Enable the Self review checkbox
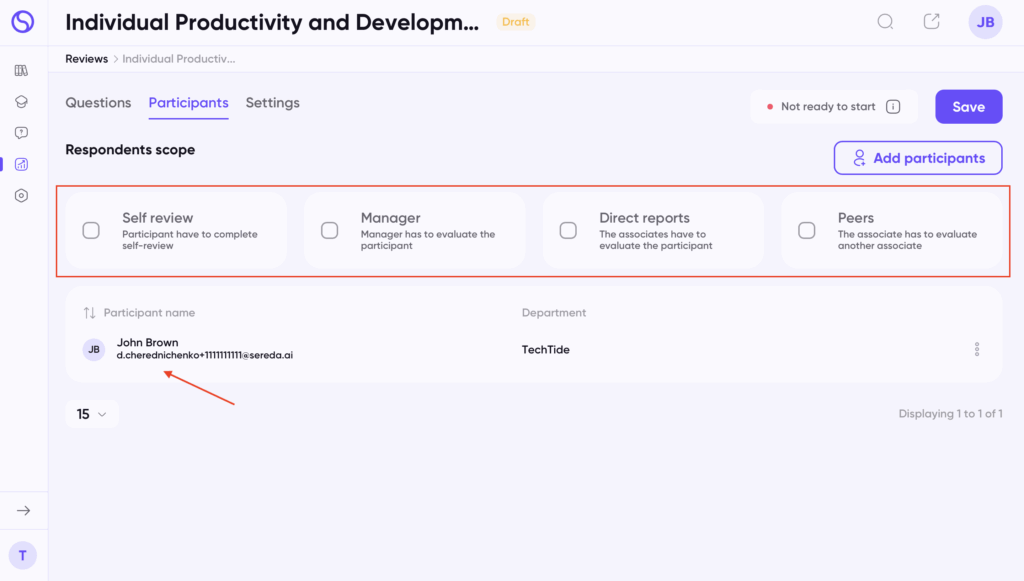1024x581 pixels. tap(91, 231)
